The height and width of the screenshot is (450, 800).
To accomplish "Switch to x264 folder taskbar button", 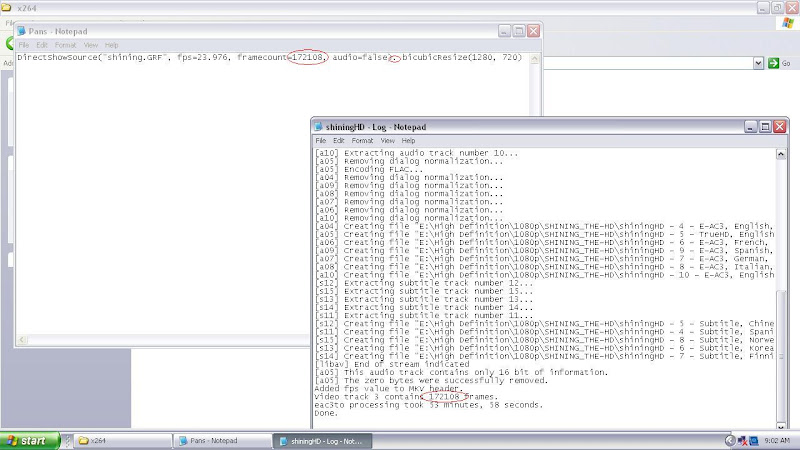I will 122,441.
